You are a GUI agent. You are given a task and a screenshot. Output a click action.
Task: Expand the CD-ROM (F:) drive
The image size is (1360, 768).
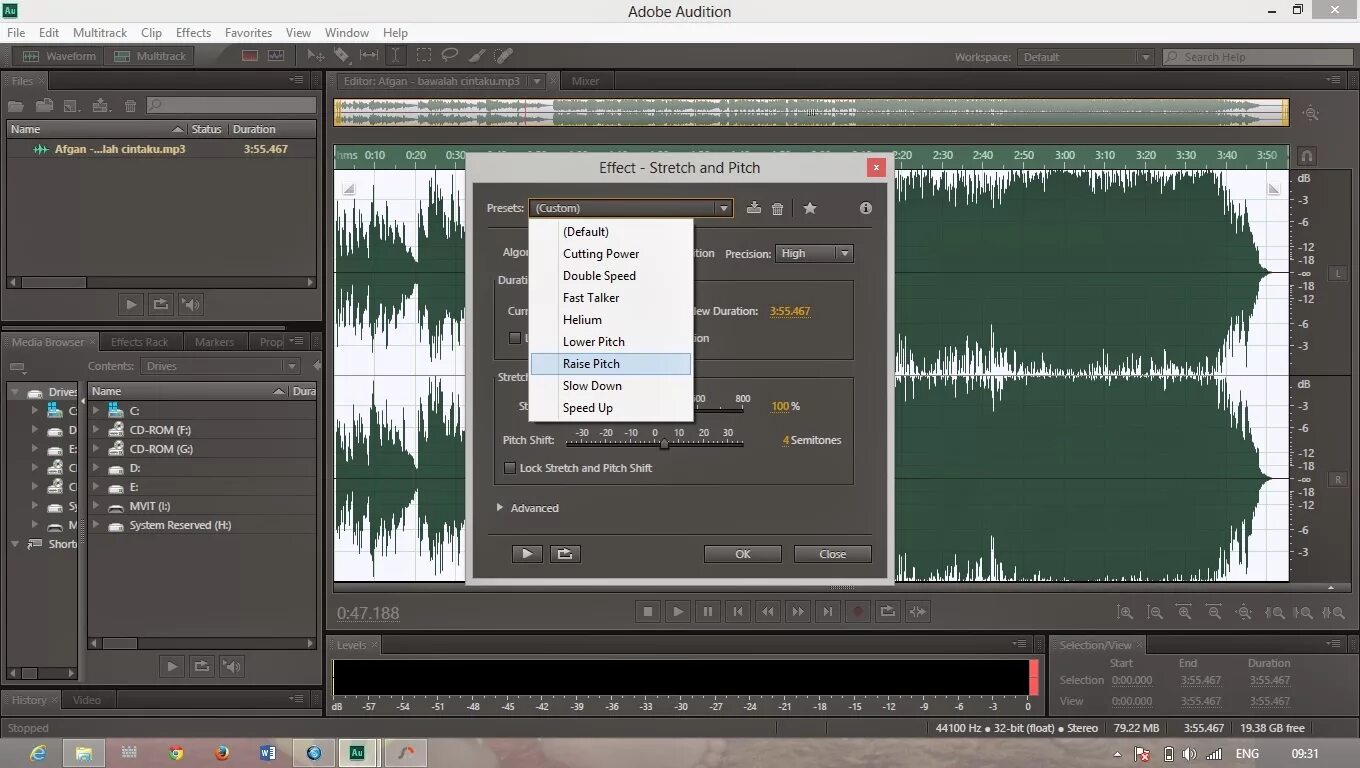(97, 430)
